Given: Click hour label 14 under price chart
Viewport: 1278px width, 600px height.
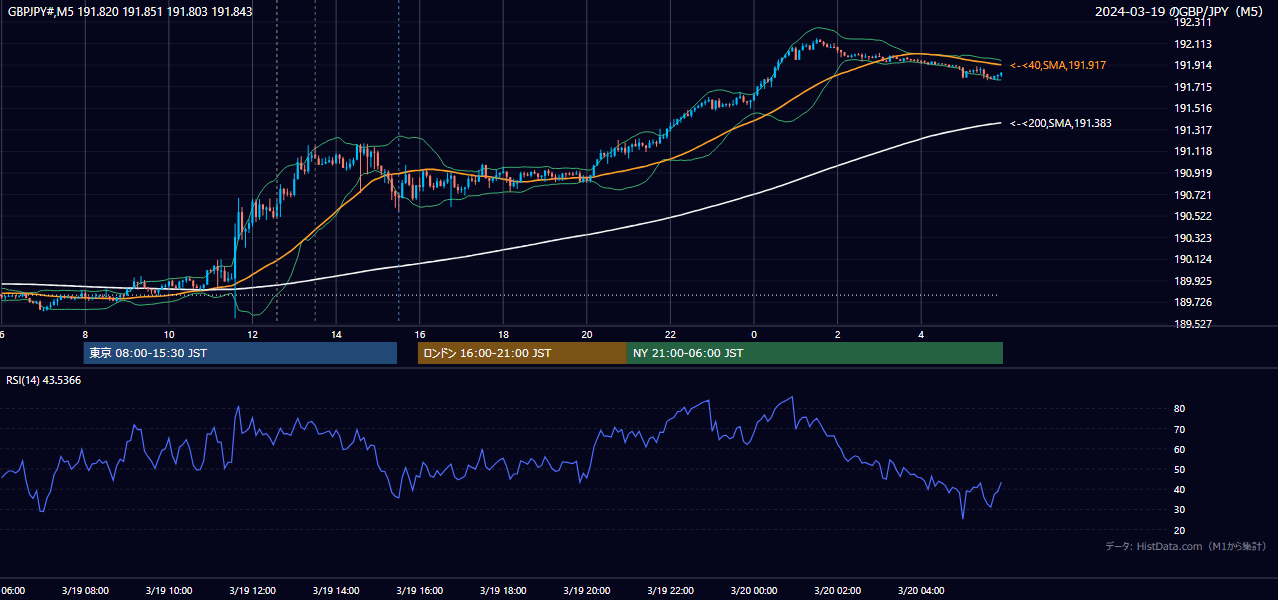Looking at the screenshot, I should point(337,335).
